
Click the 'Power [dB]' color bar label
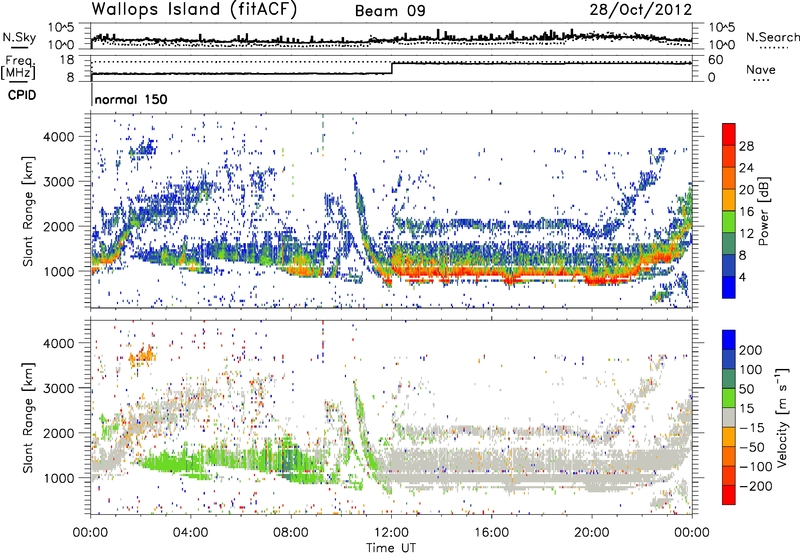point(764,211)
